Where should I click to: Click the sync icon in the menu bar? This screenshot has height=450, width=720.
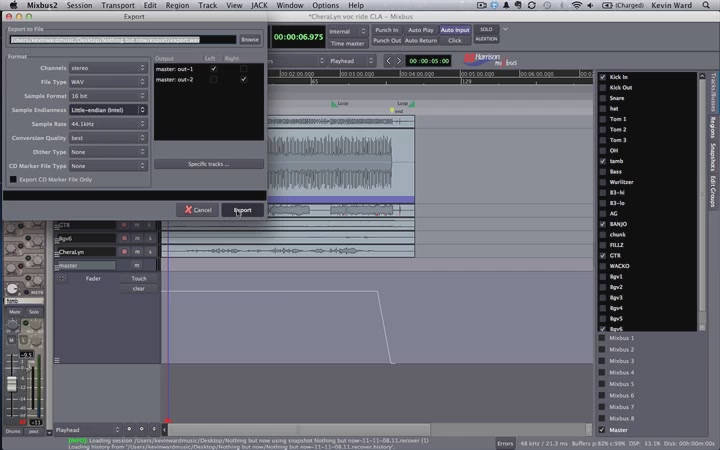532,5
